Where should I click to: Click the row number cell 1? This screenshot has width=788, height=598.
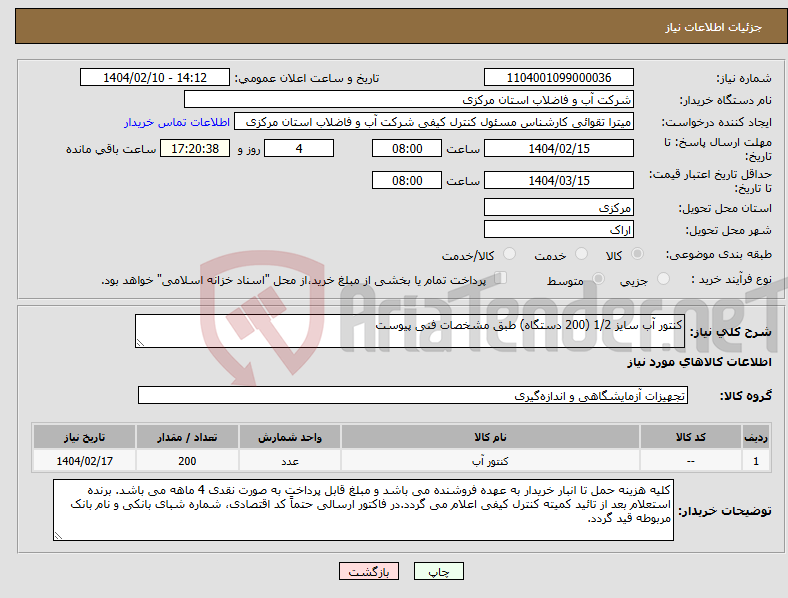point(756,461)
